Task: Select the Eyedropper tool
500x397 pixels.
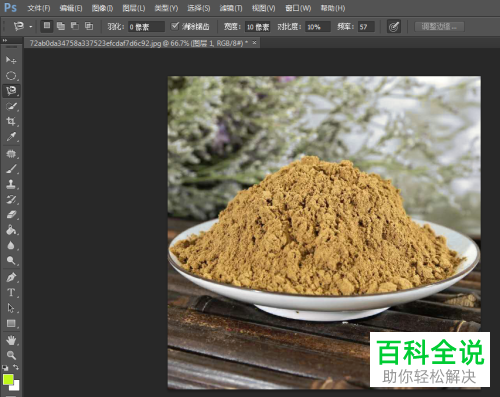Action: point(11,137)
